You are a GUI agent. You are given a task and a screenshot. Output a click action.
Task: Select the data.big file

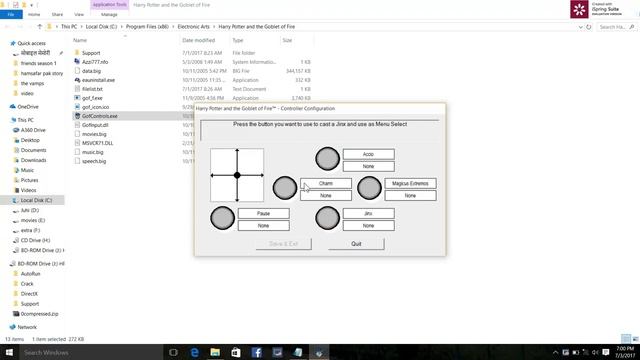(x=91, y=71)
